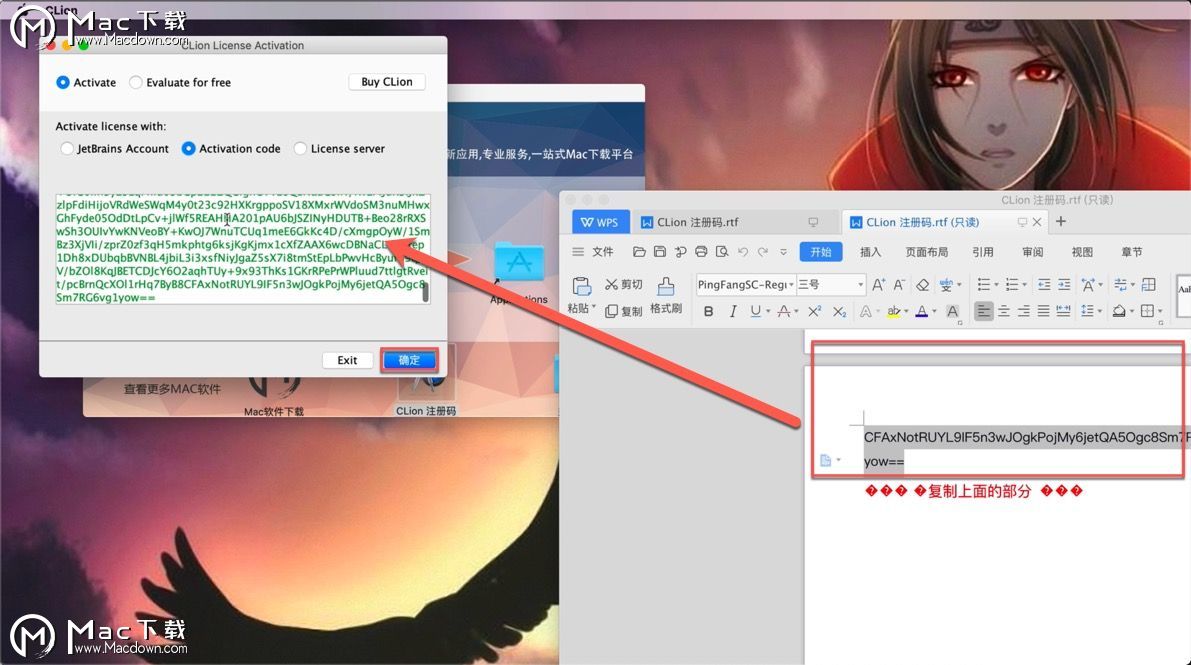Switch to the 审阅 ribbon tab
Viewport: 1191px width, 665px height.
point(1032,252)
